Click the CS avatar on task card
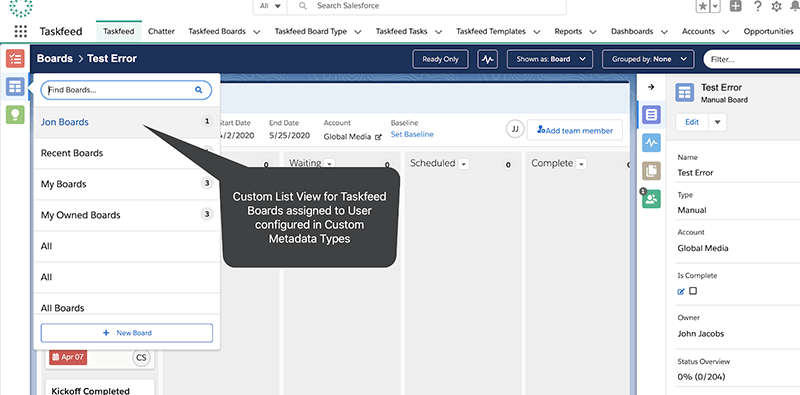800x395 pixels. (x=141, y=357)
